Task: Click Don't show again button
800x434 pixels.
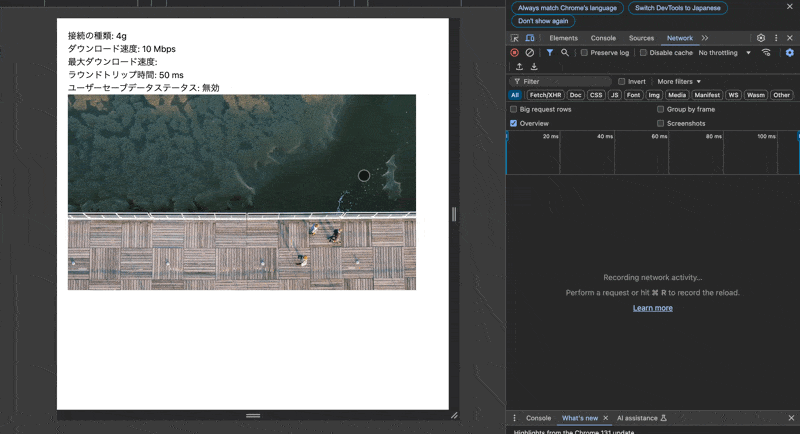Action: point(543,21)
